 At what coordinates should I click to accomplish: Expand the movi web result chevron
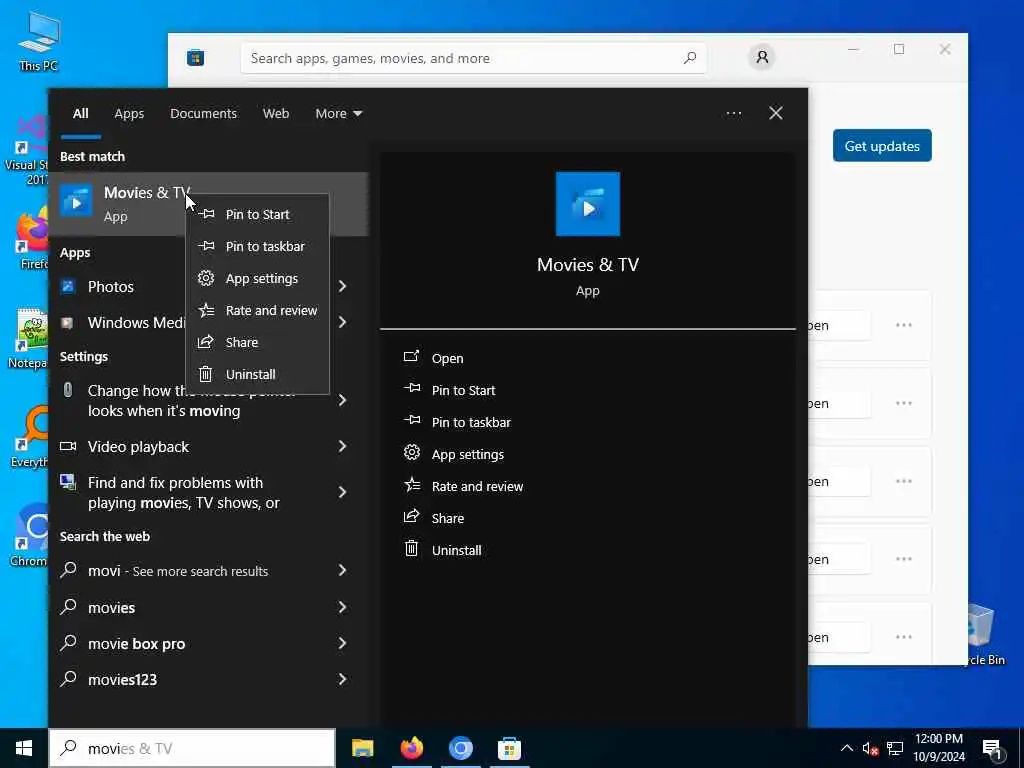[x=342, y=570]
